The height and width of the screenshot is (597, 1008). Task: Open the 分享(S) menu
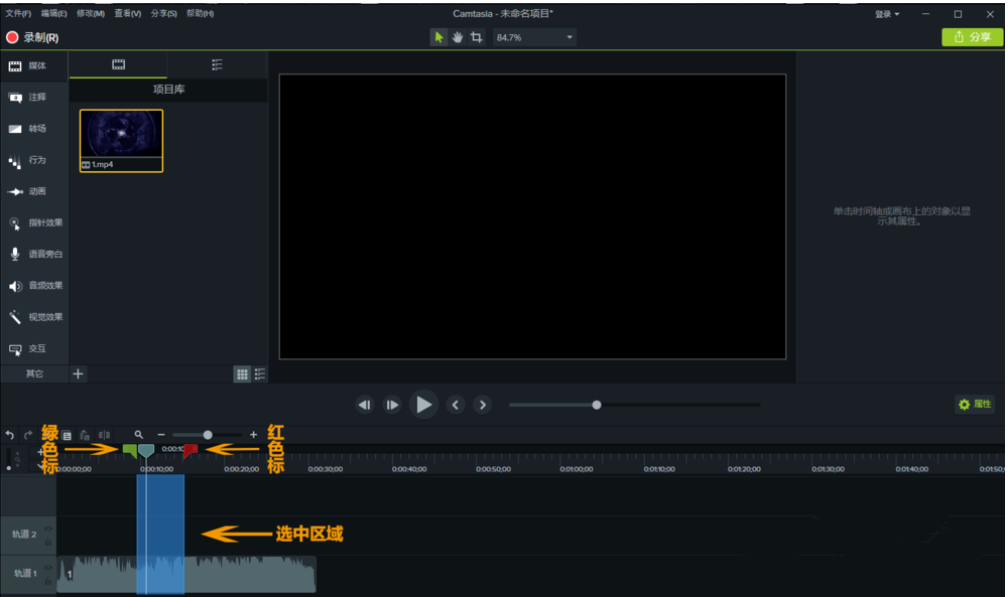click(164, 13)
